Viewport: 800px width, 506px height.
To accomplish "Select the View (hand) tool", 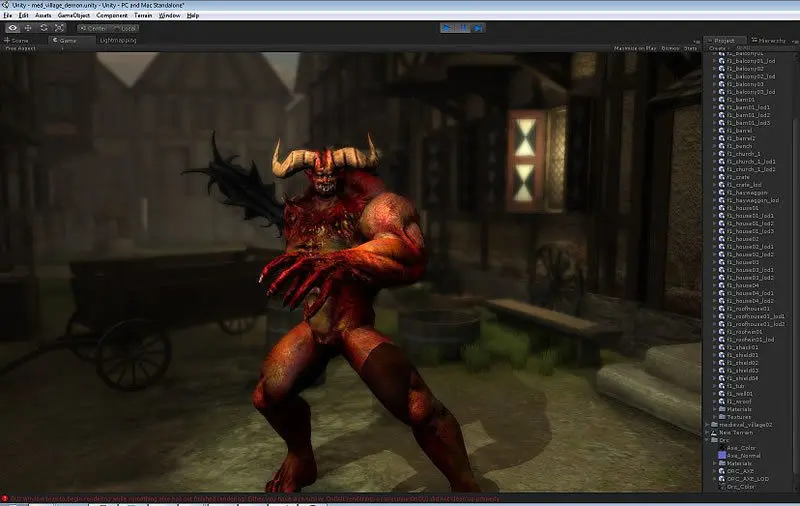I will [13, 28].
